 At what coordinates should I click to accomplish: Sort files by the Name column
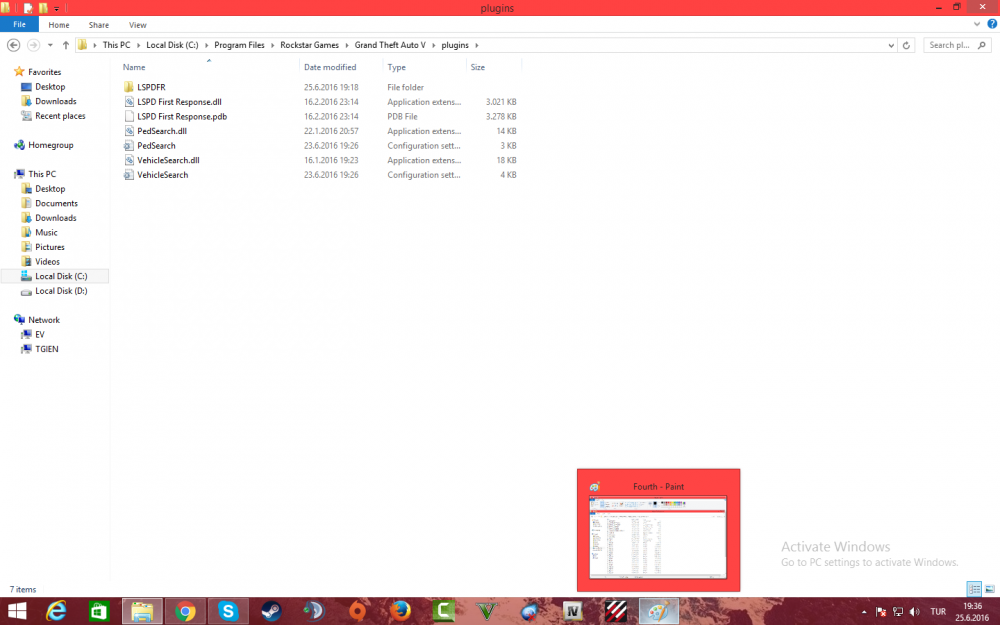pyautogui.click(x=134, y=67)
